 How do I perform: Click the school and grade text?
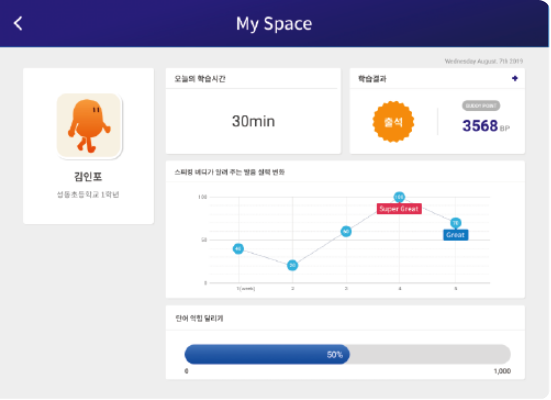click(x=88, y=195)
